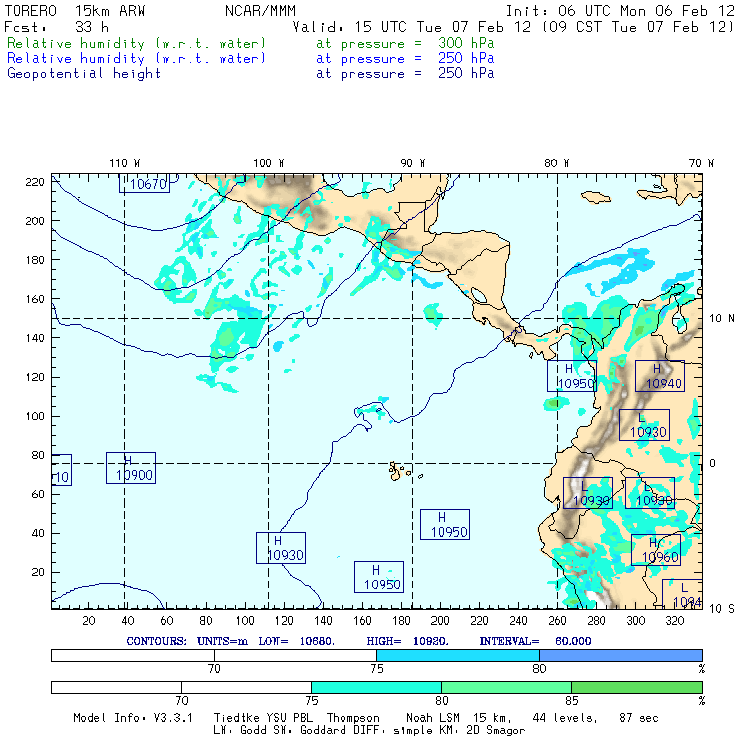Screen dimensions: 740x740
Task: Select the 'NCAR/MMM' header label
Action: coord(260,11)
